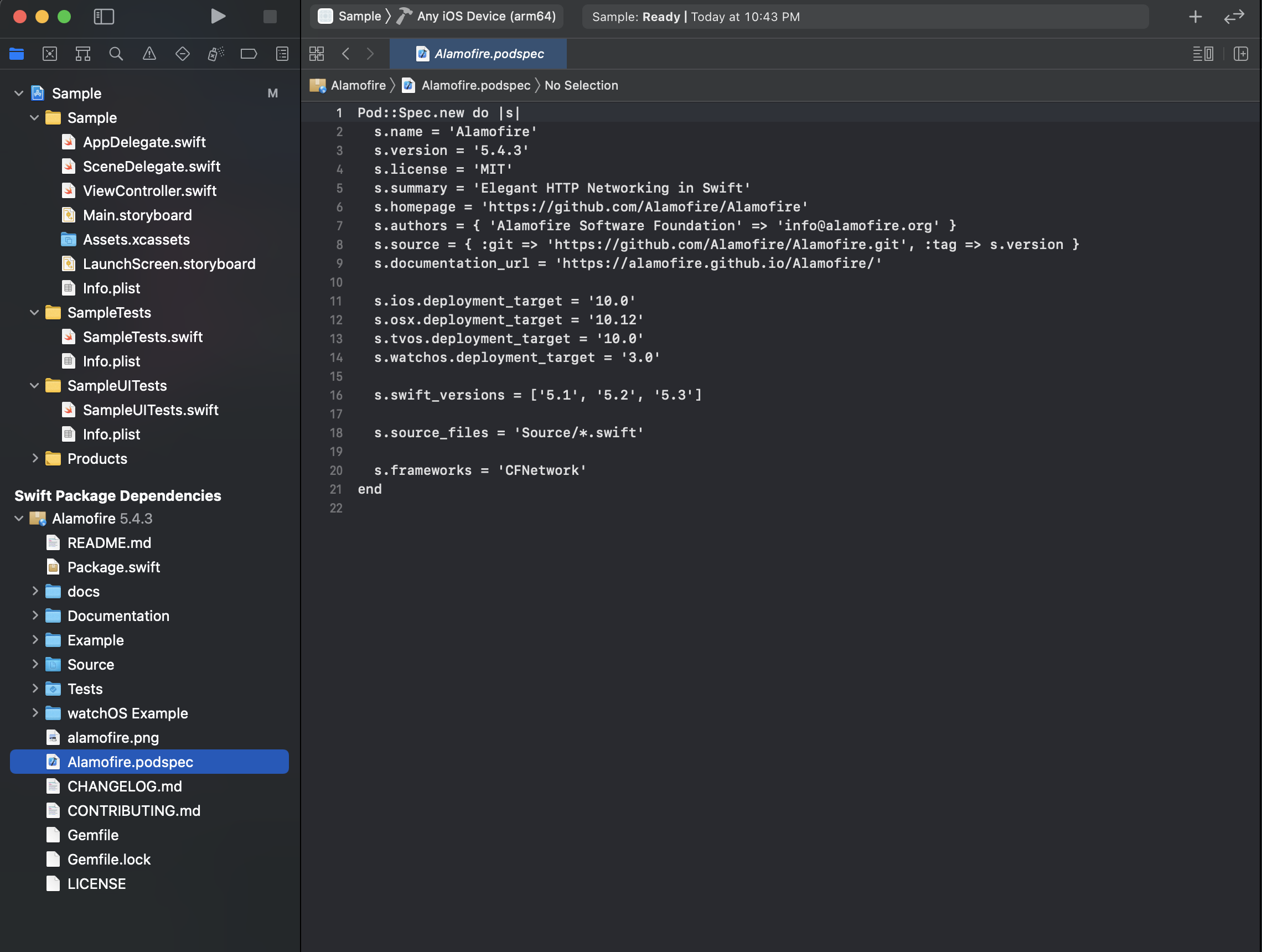Image resolution: width=1262 pixels, height=952 pixels.
Task: Open ViewController.swift in the navigator
Action: coord(149,190)
